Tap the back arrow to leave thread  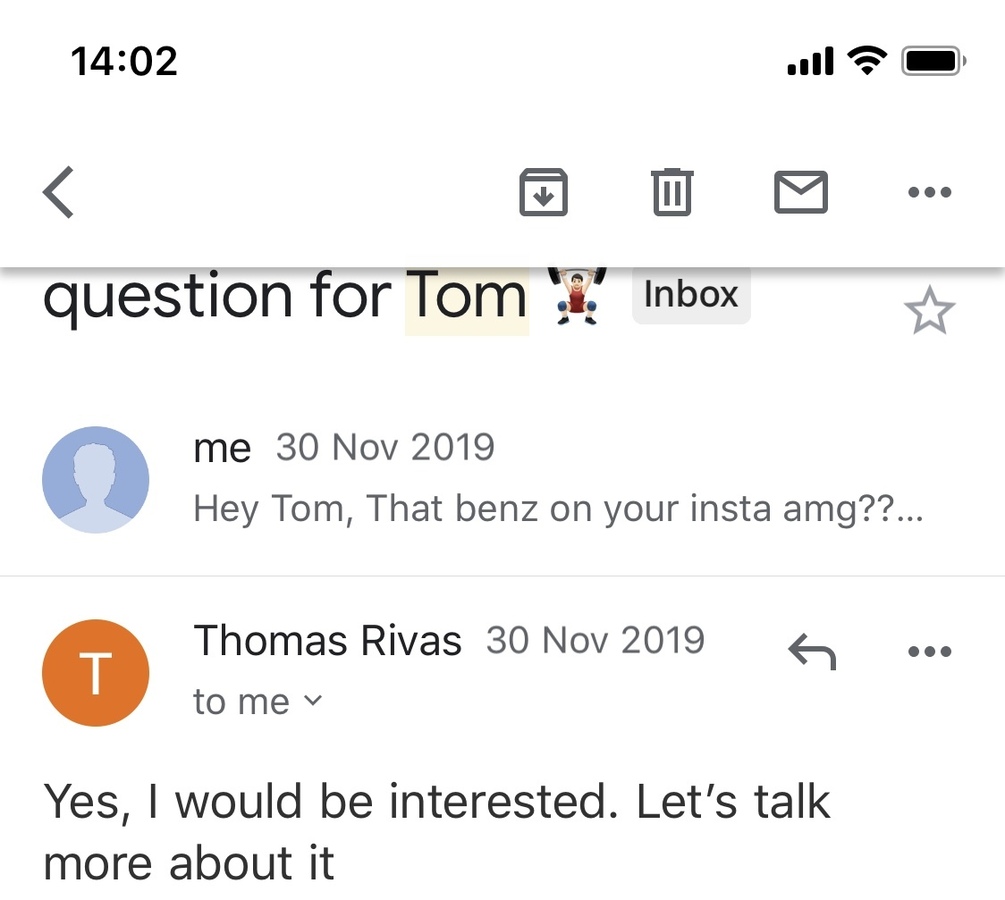(60, 192)
